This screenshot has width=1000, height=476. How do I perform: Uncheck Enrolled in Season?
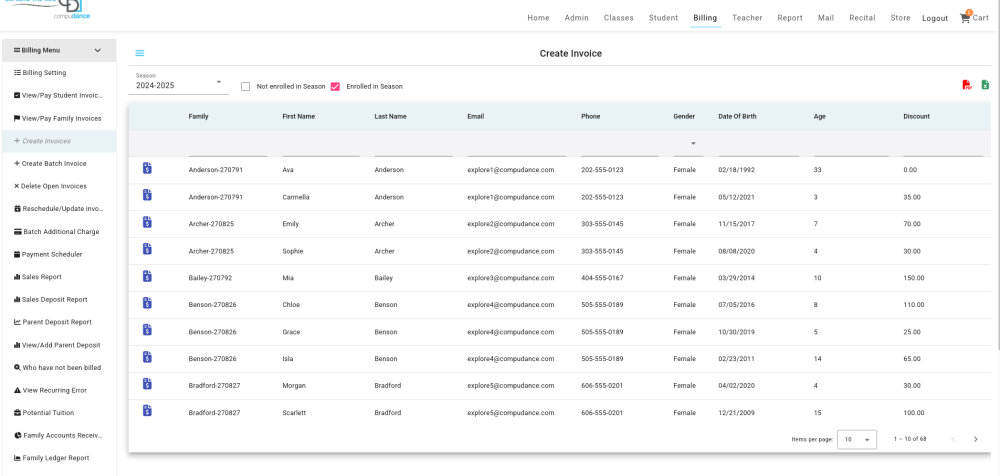(x=335, y=86)
